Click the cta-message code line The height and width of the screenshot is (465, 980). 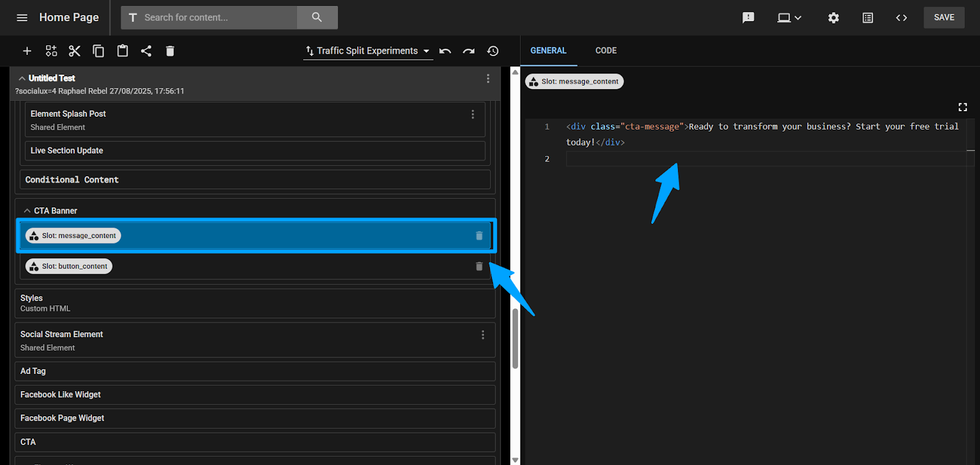(762, 134)
